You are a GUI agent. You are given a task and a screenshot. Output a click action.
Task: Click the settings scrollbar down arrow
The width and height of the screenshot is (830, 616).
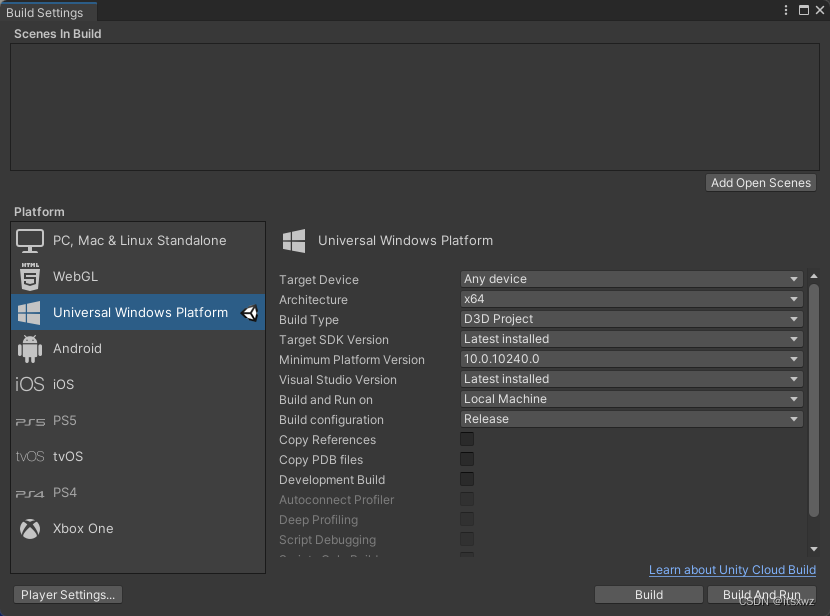(x=814, y=549)
